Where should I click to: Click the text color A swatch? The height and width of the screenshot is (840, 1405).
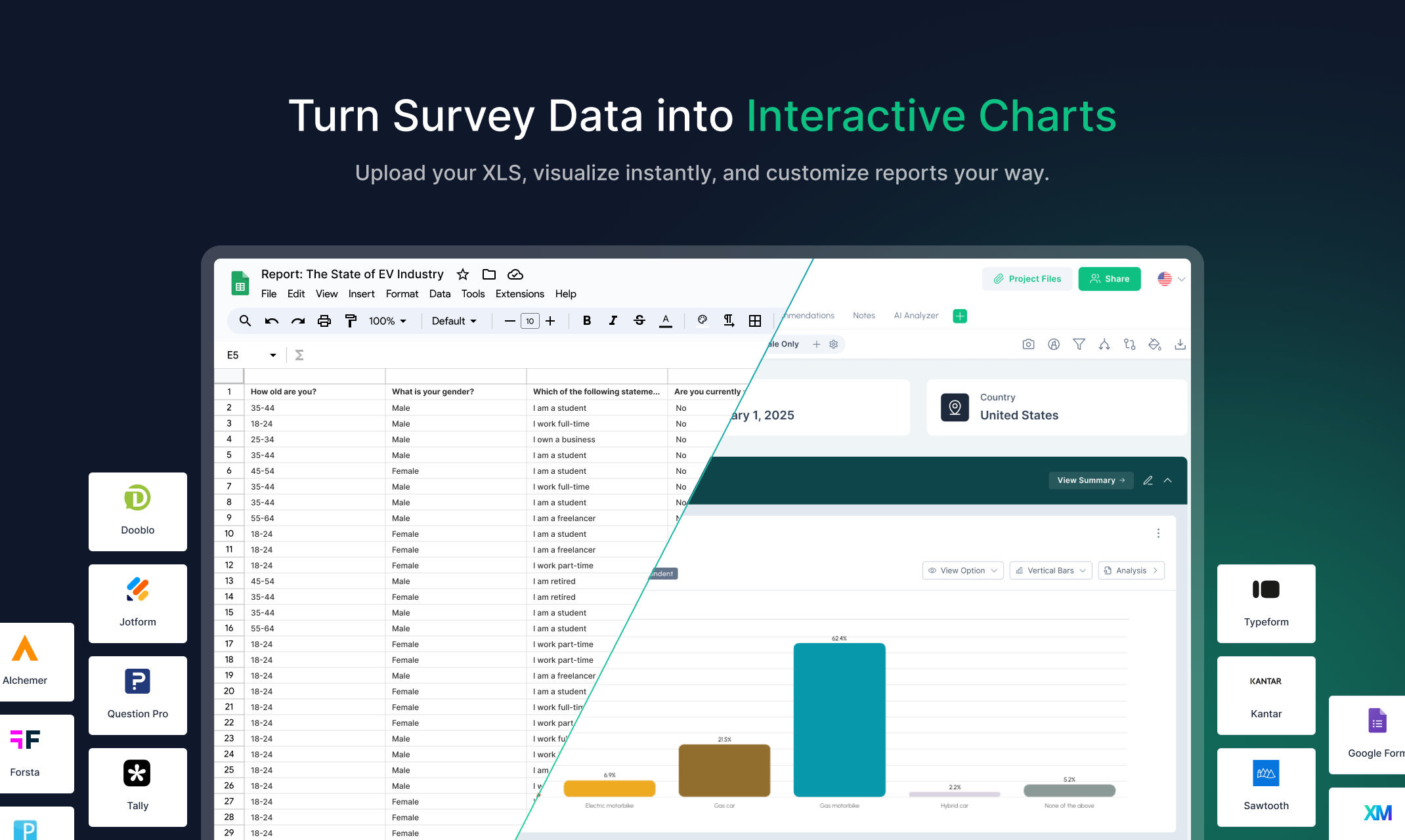tap(666, 321)
